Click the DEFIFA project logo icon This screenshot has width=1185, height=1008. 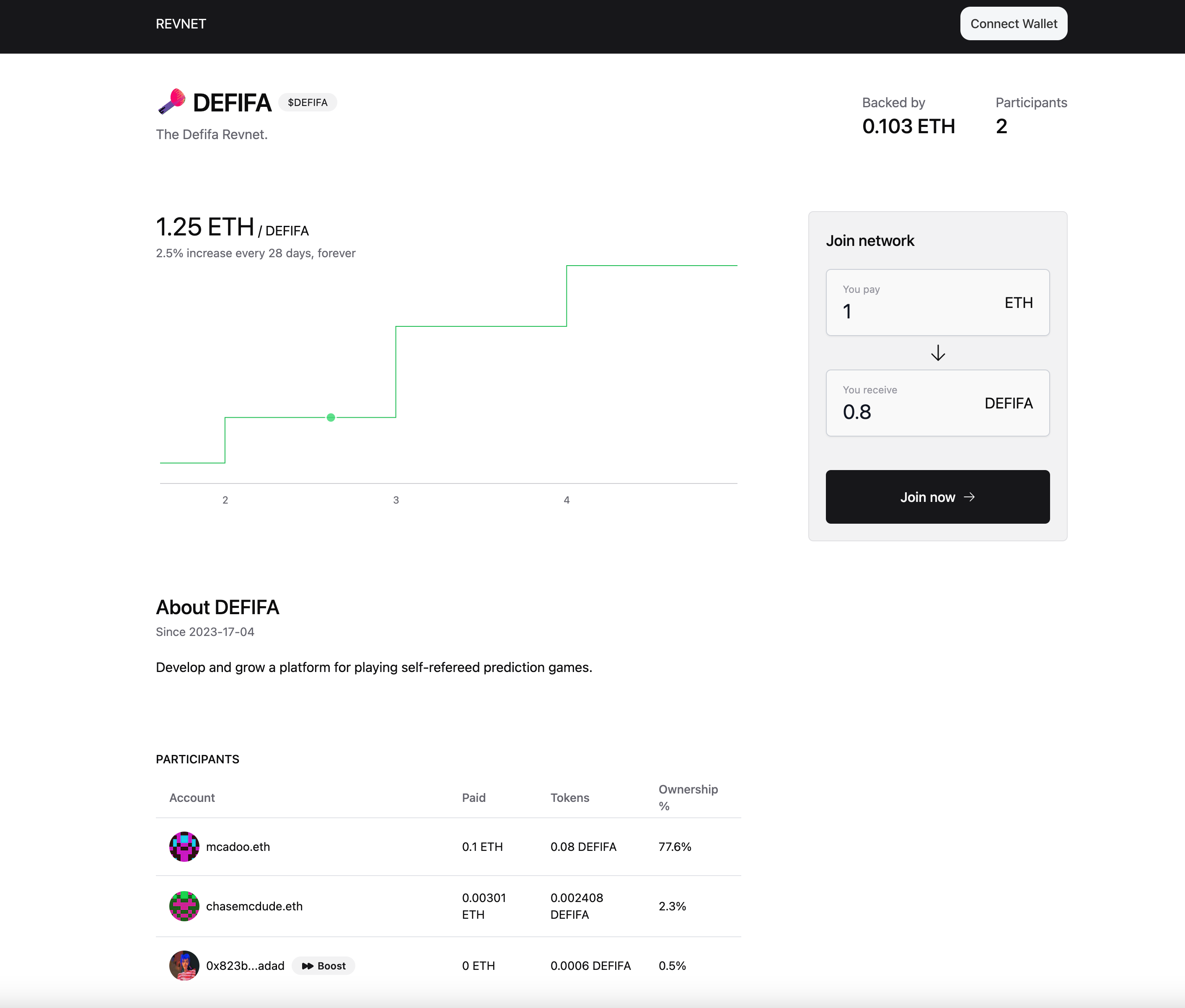(172, 101)
